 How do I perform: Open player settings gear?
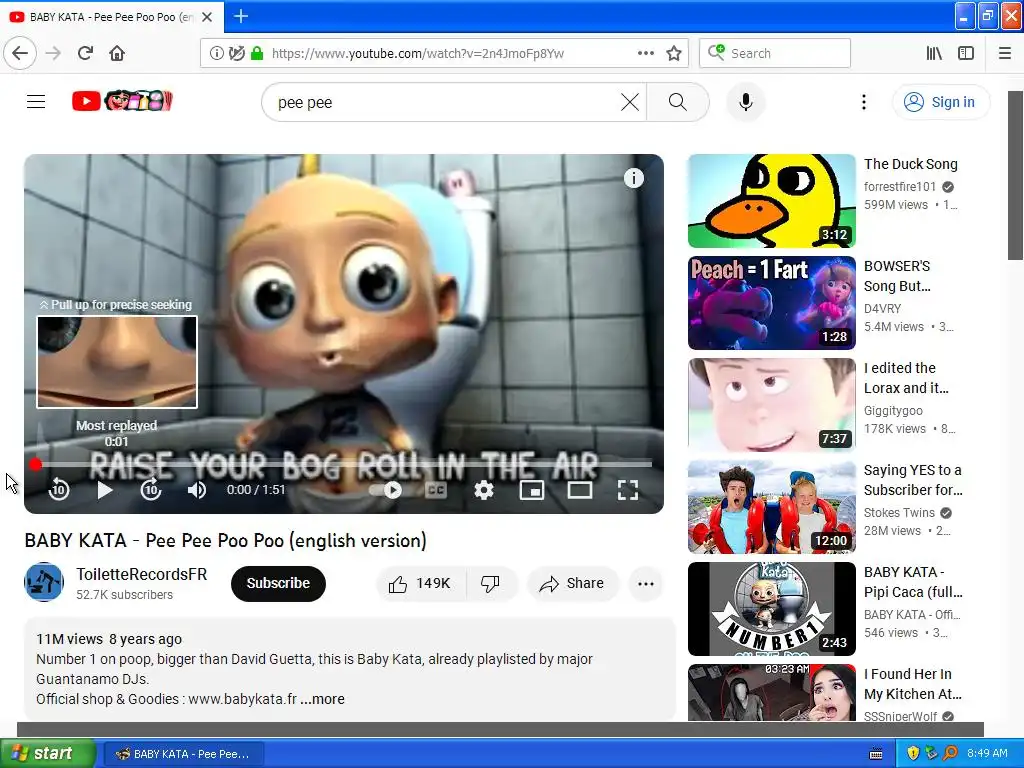[x=483, y=490]
